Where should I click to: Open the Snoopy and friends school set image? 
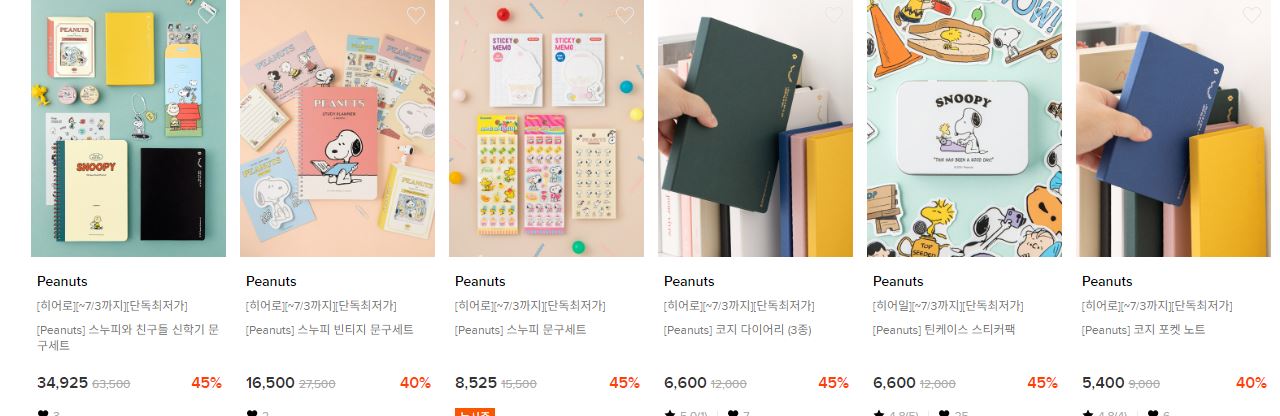pos(128,128)
